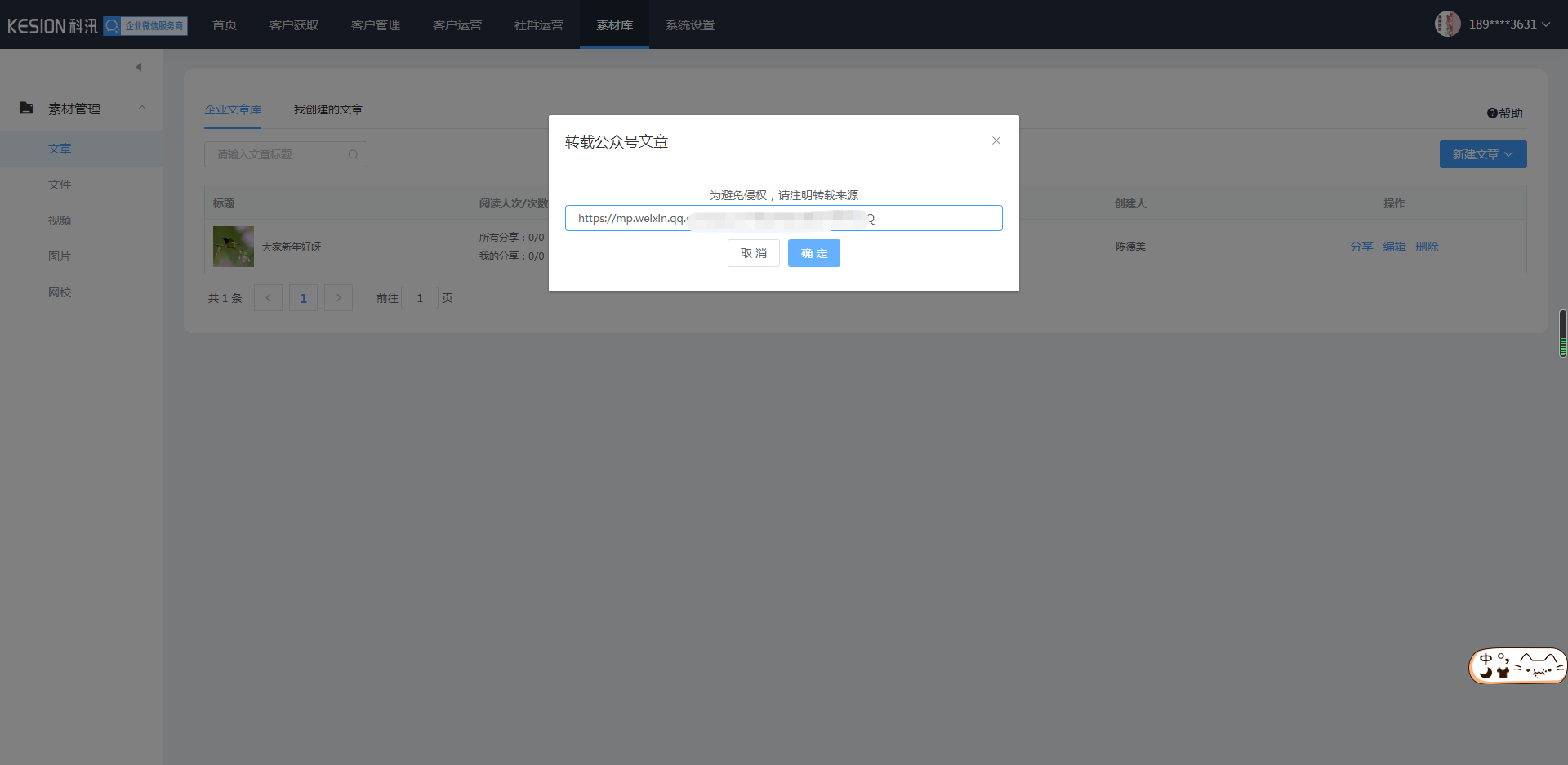Click the 大家新年好呀 article thumbnail
Screen dimensions: 1568x765
click(234, 247)
